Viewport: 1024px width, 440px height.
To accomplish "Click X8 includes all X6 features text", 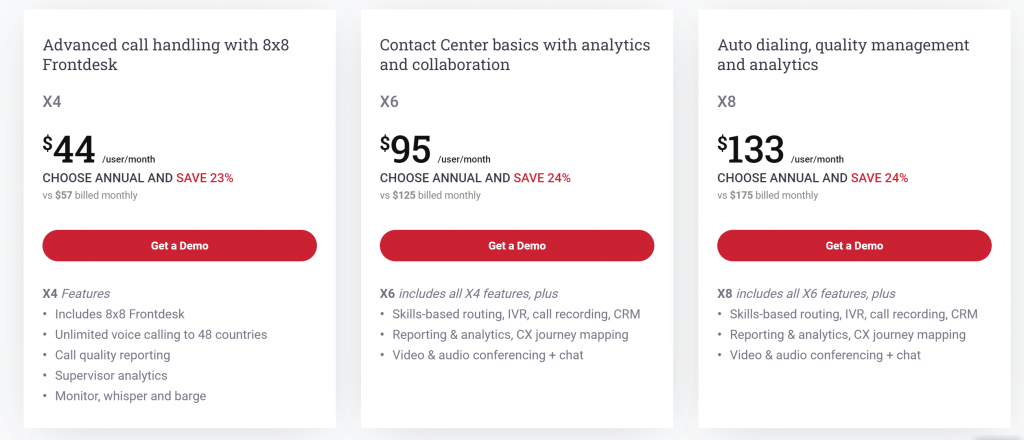I will click(806, 294).
